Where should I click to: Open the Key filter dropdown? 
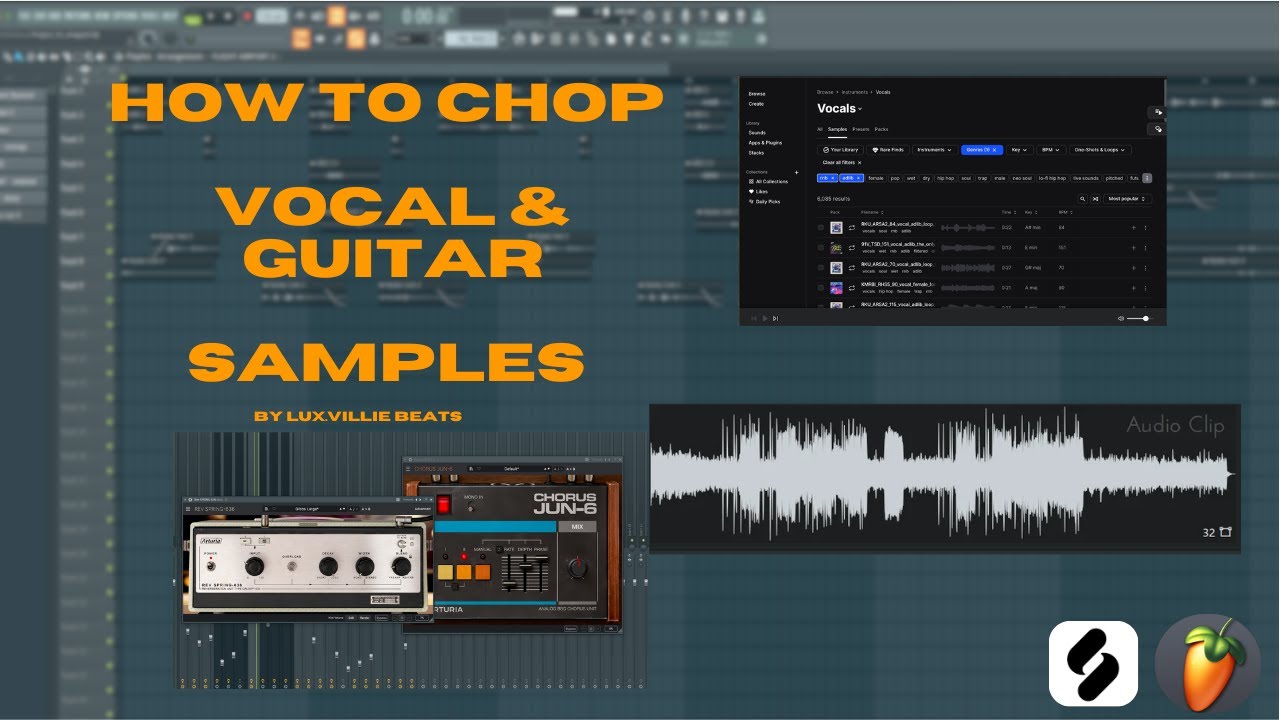1020,150
